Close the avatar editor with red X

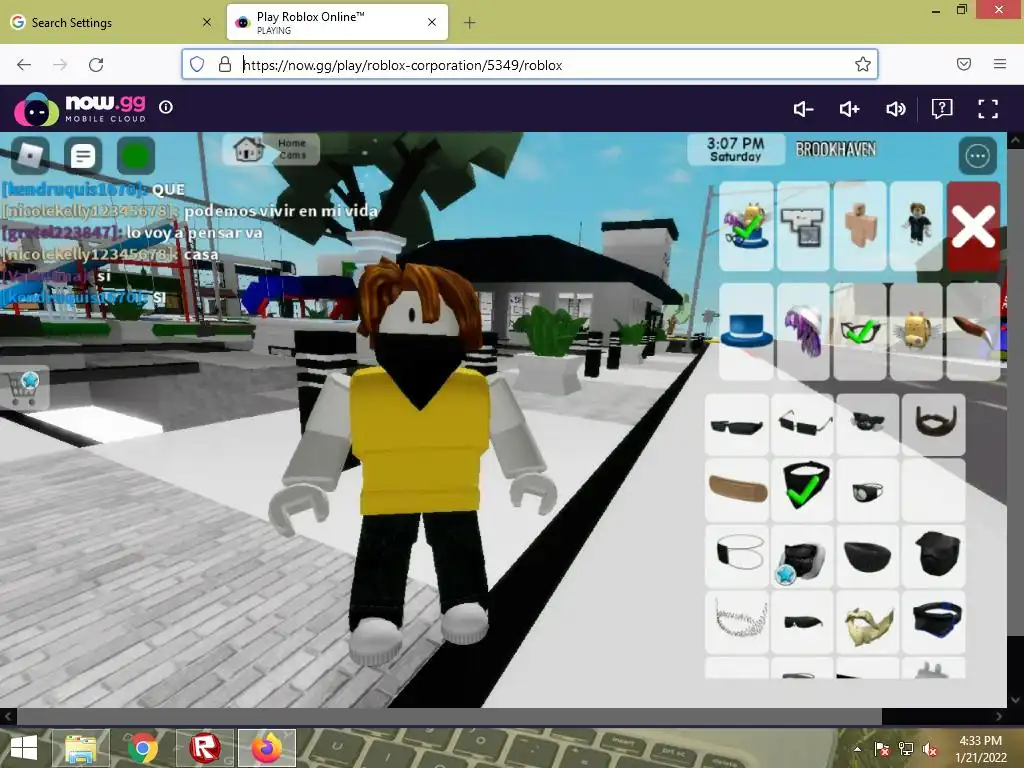(x=973, y=226)
